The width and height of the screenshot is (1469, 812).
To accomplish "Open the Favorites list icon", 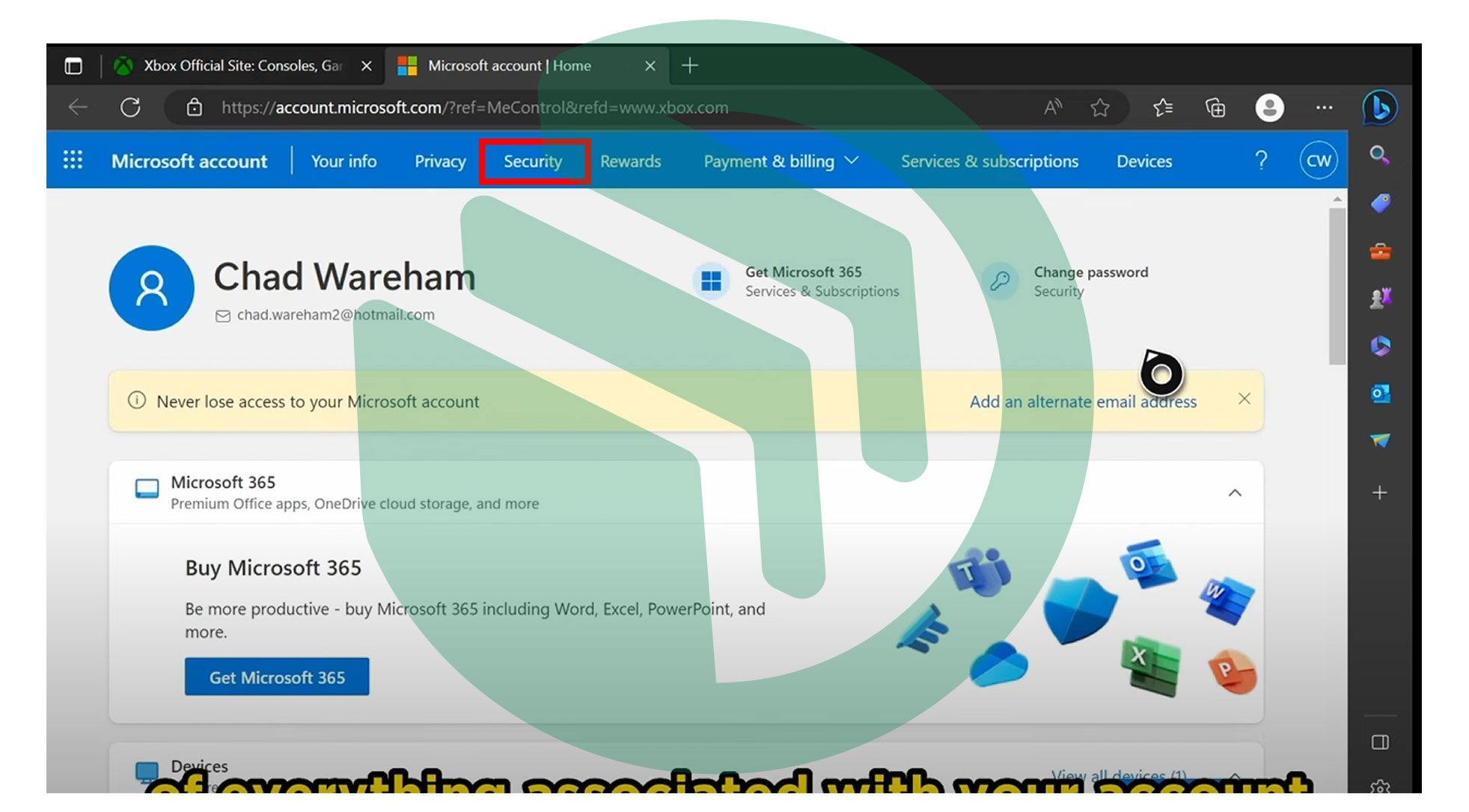I will point(1163,108).
